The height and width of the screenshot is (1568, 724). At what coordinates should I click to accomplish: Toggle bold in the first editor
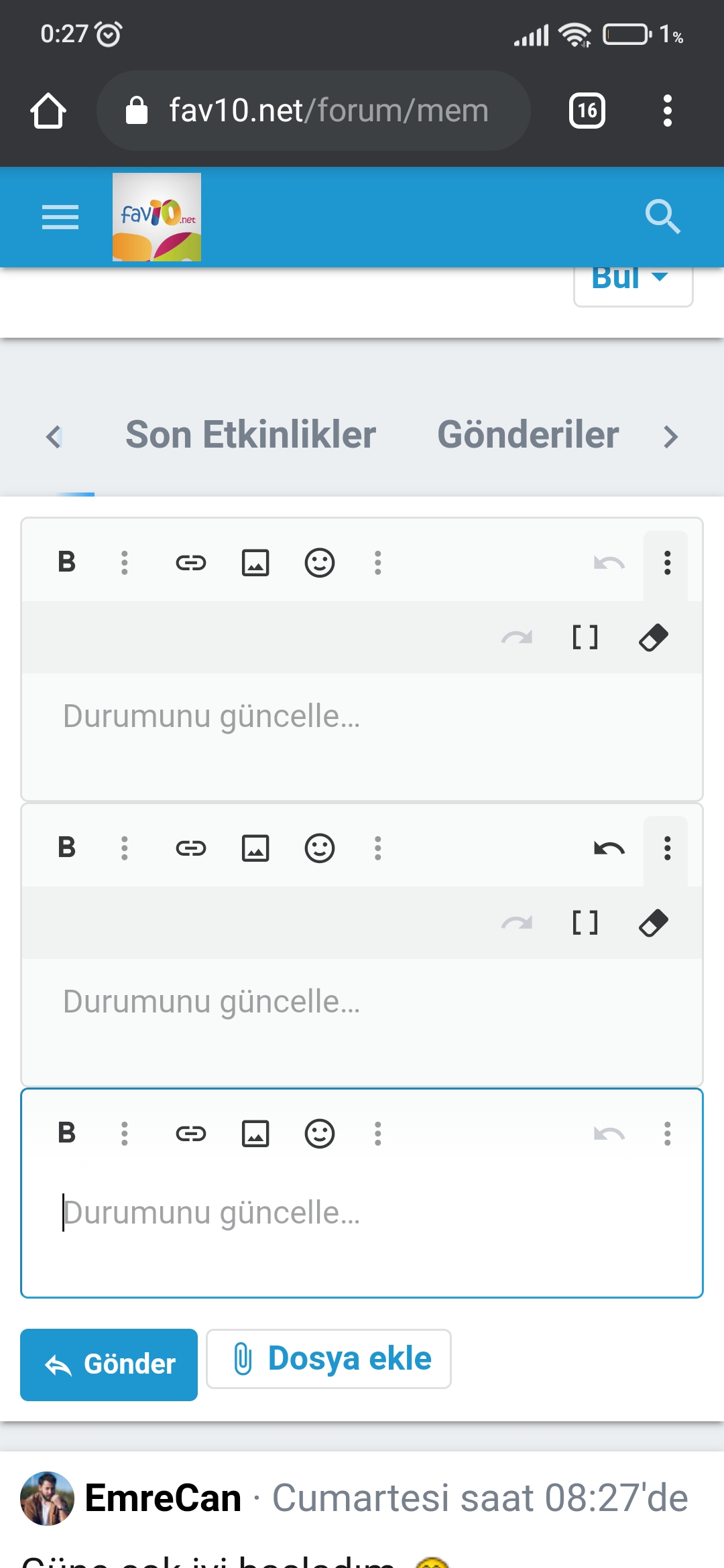[67, 563]
